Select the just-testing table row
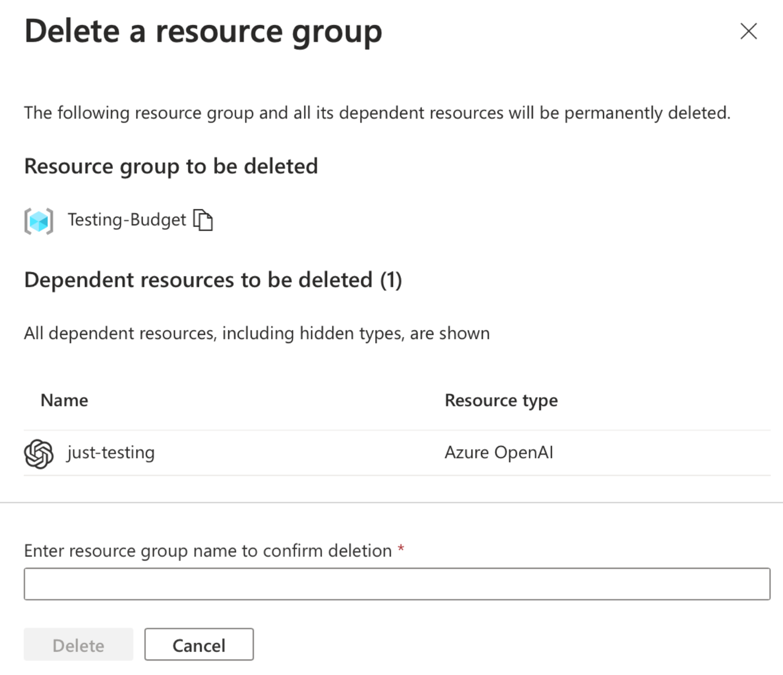The image size is (783, 675). click(300, 453)
